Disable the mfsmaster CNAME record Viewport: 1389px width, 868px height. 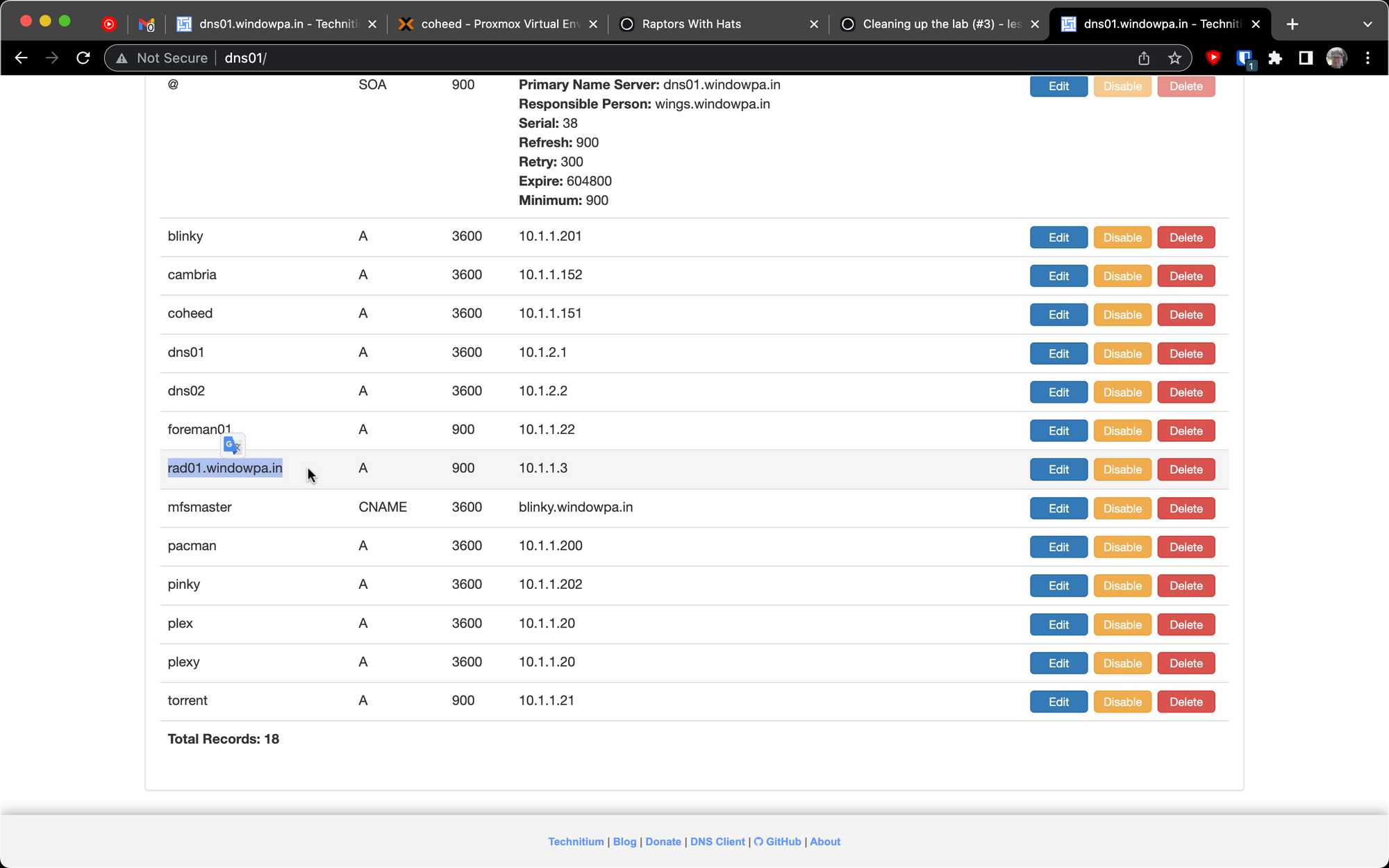(x=1122, y=508)
